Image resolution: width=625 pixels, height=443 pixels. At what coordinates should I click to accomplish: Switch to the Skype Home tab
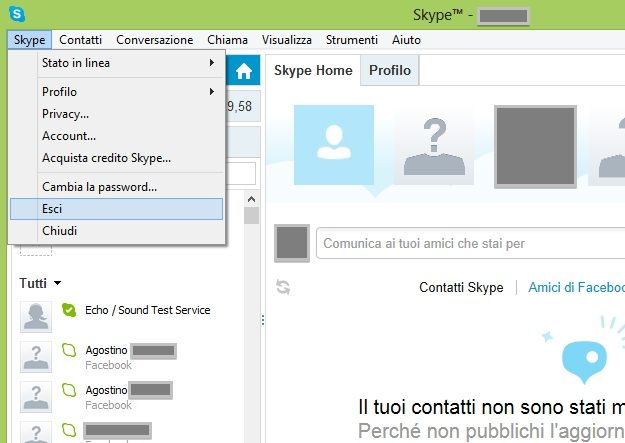click(313, 71)
